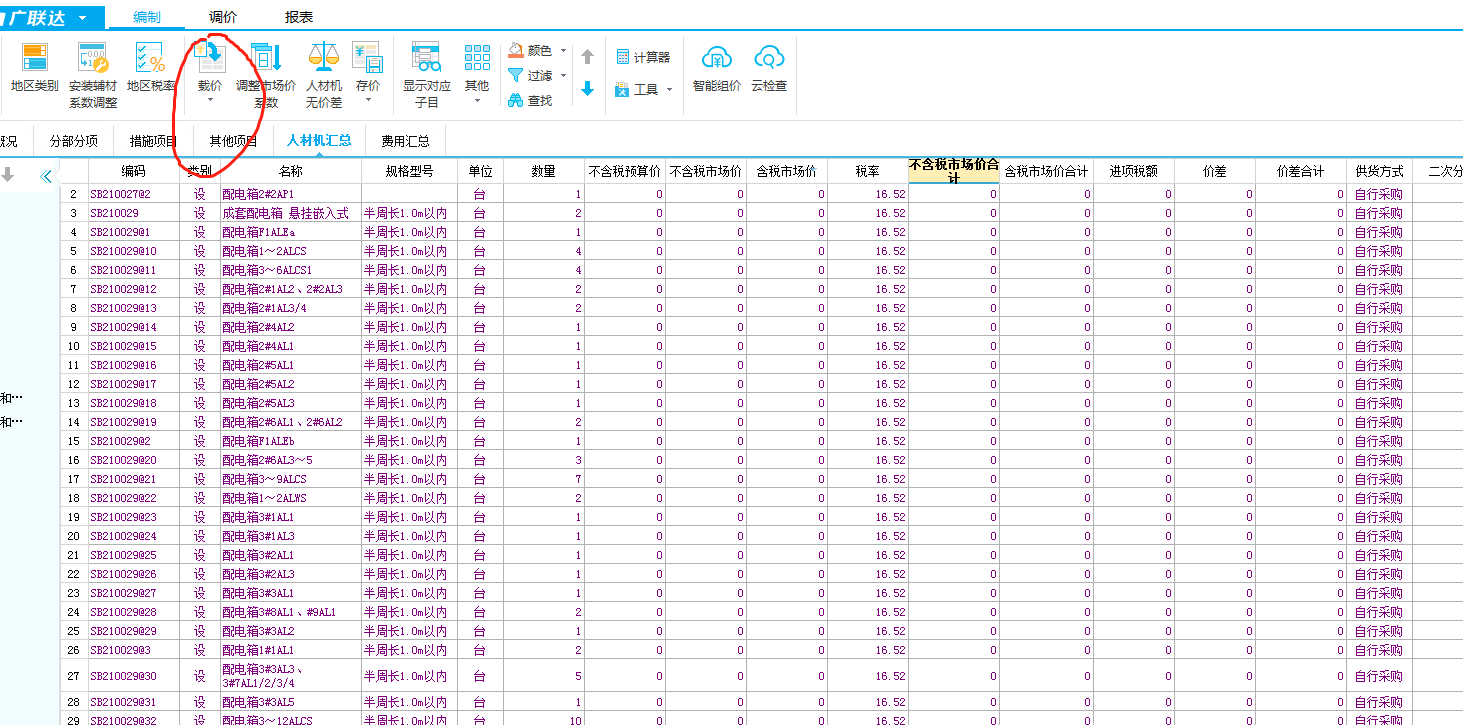Click the 过滤 filter funnel tool
1463x725 pixels.
(530, 75)
